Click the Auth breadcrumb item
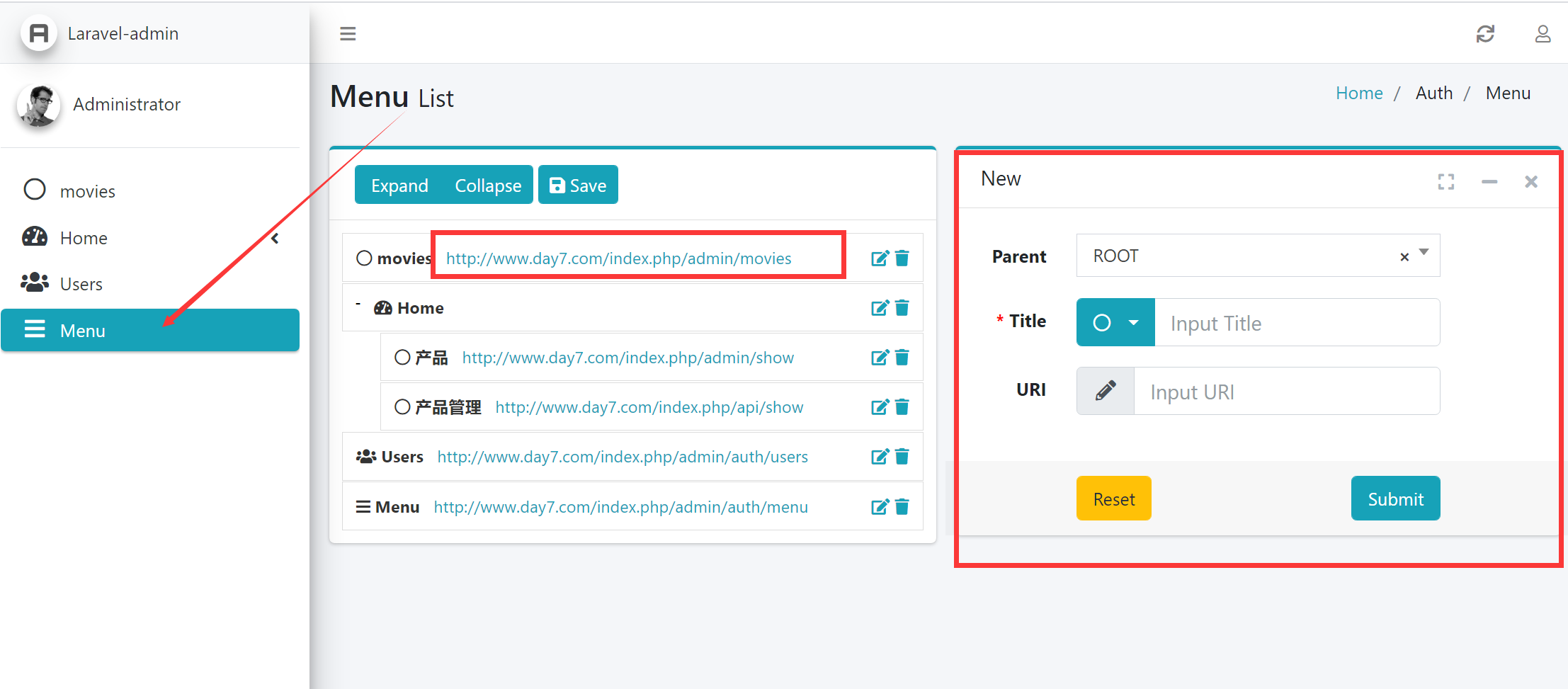Image resolution: width=1568 pixels, height=689 pixels. (1434, 93)
